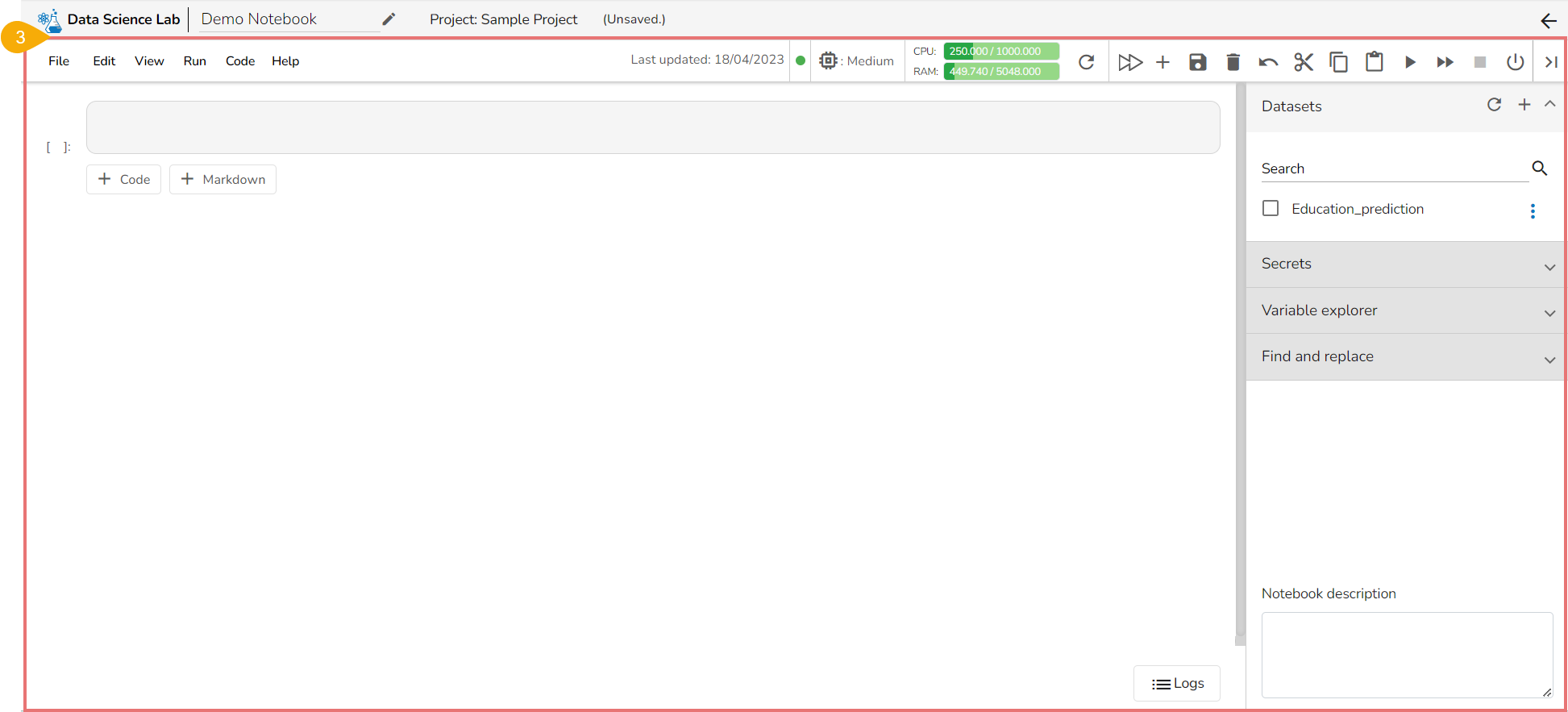Add a new Markdown cell
Image resolution: width=1568 pixels, height=712 pixels.
[x=223, y=179]
